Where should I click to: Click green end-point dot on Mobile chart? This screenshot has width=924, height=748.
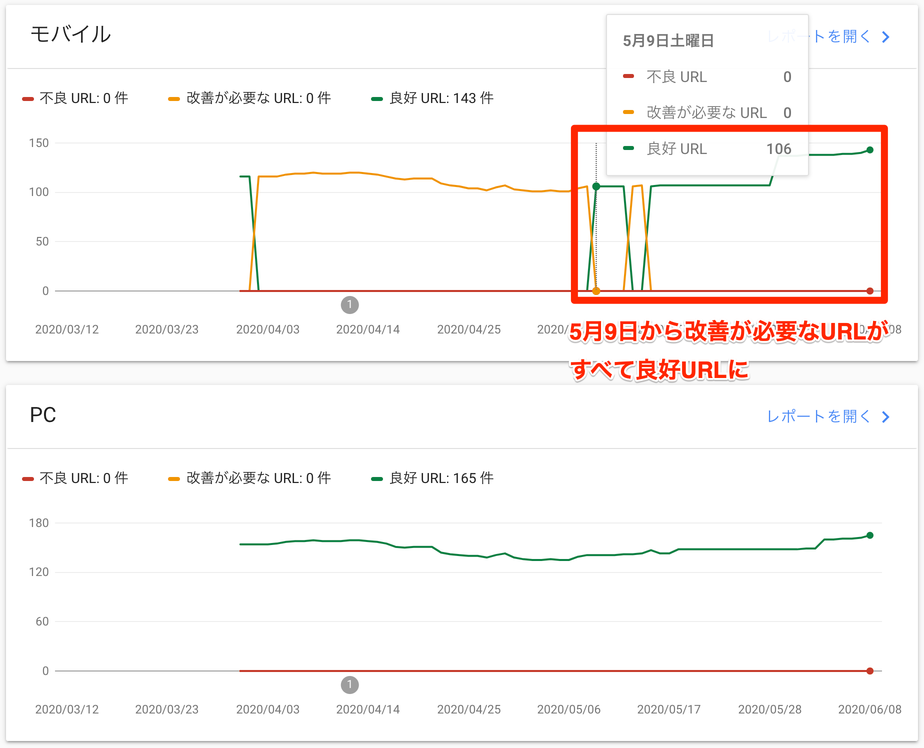870,150
